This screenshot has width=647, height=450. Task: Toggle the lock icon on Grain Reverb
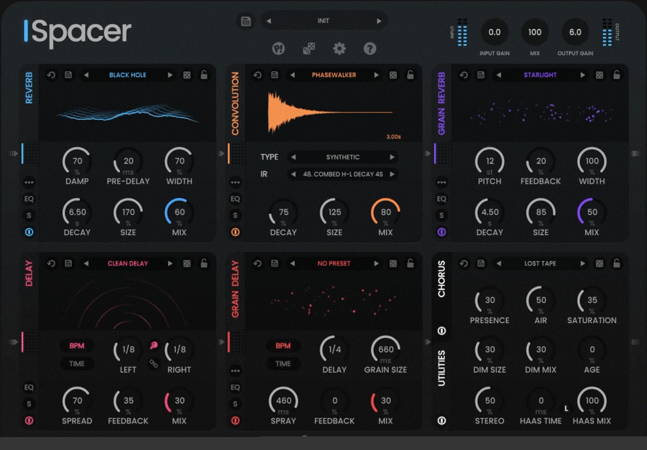pos(615,75)
